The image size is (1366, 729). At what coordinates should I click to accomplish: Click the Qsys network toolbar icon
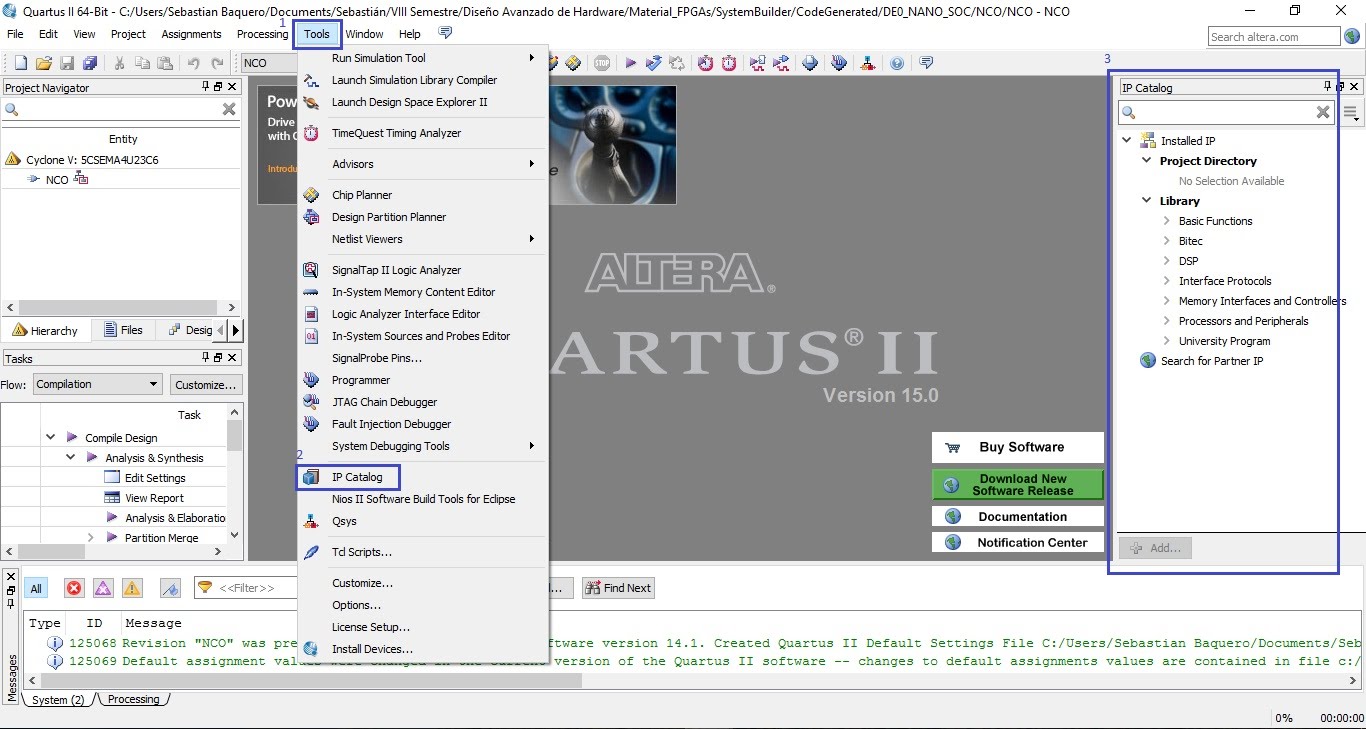(867, 63)
